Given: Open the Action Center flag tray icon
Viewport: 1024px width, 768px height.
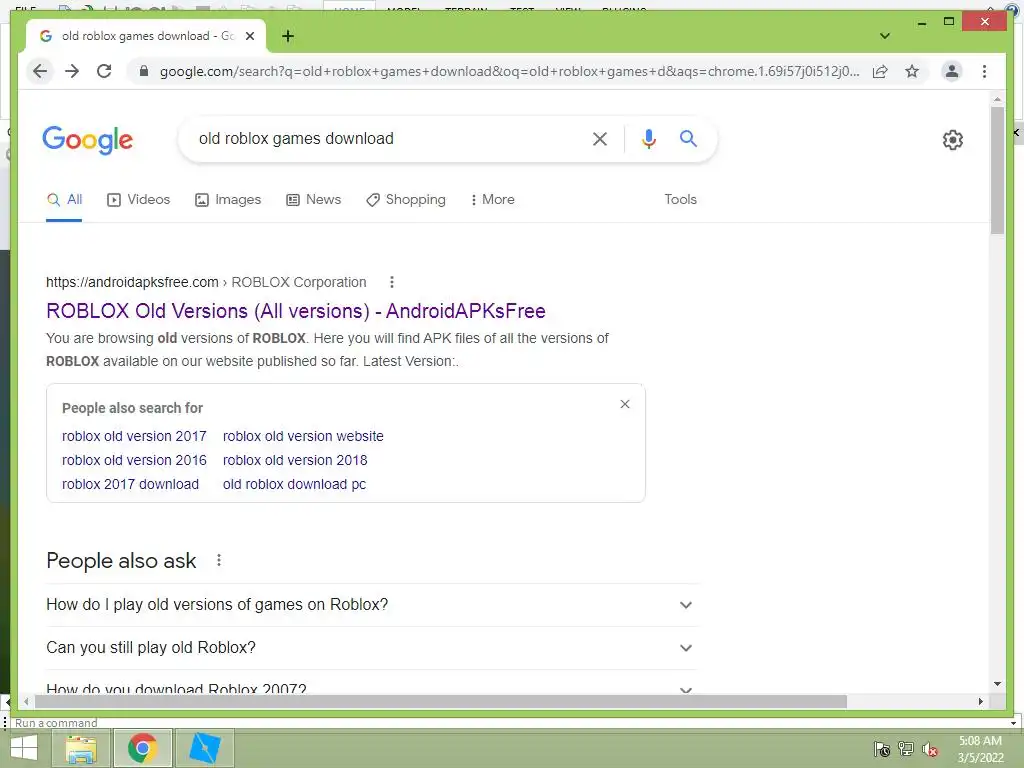Looking at the screenshot, I should coord(882,749).
